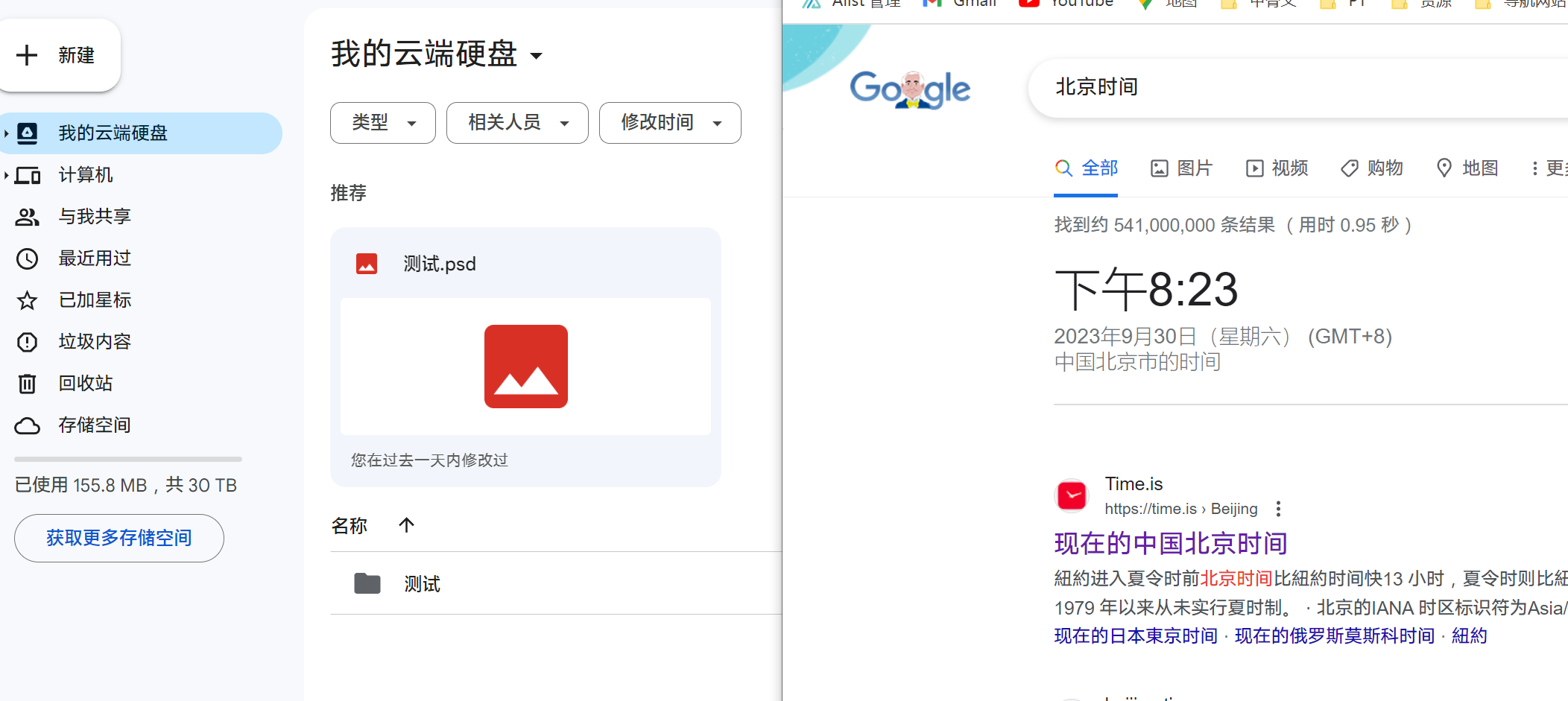Screen dimensions: 1568x701
Task: Open Starred (已加星标) star icon
Action: point(28,300)
